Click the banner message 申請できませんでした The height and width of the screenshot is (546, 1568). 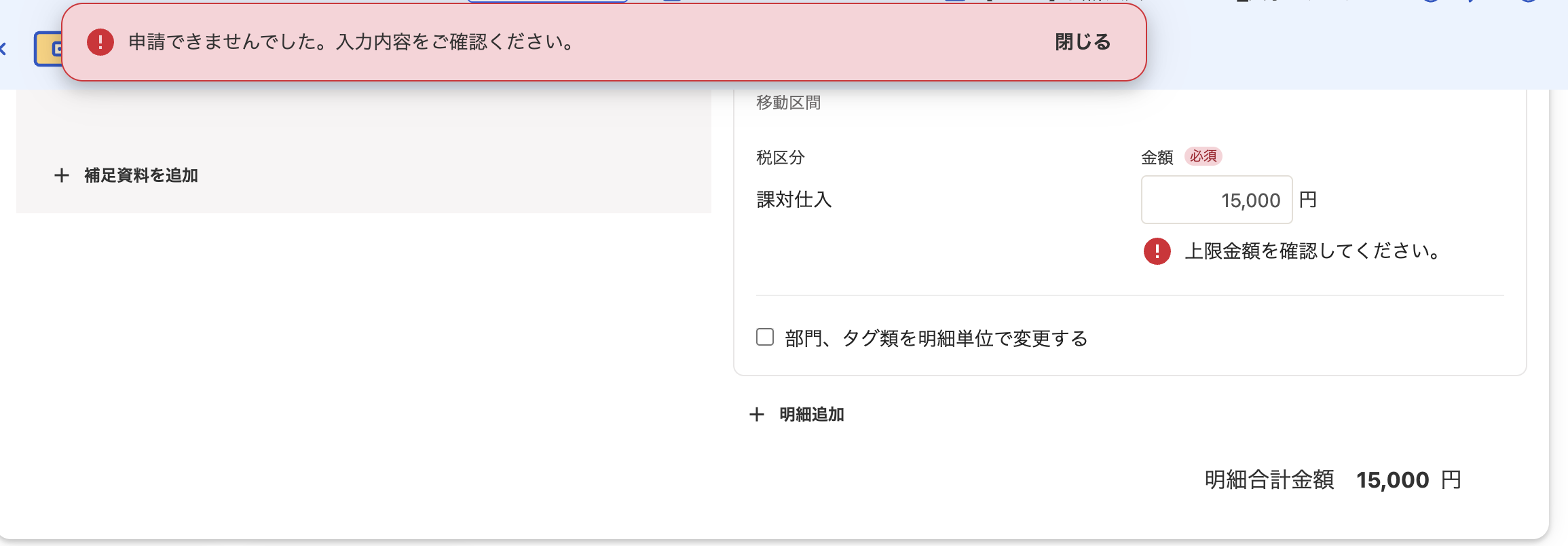click(352, 42)
